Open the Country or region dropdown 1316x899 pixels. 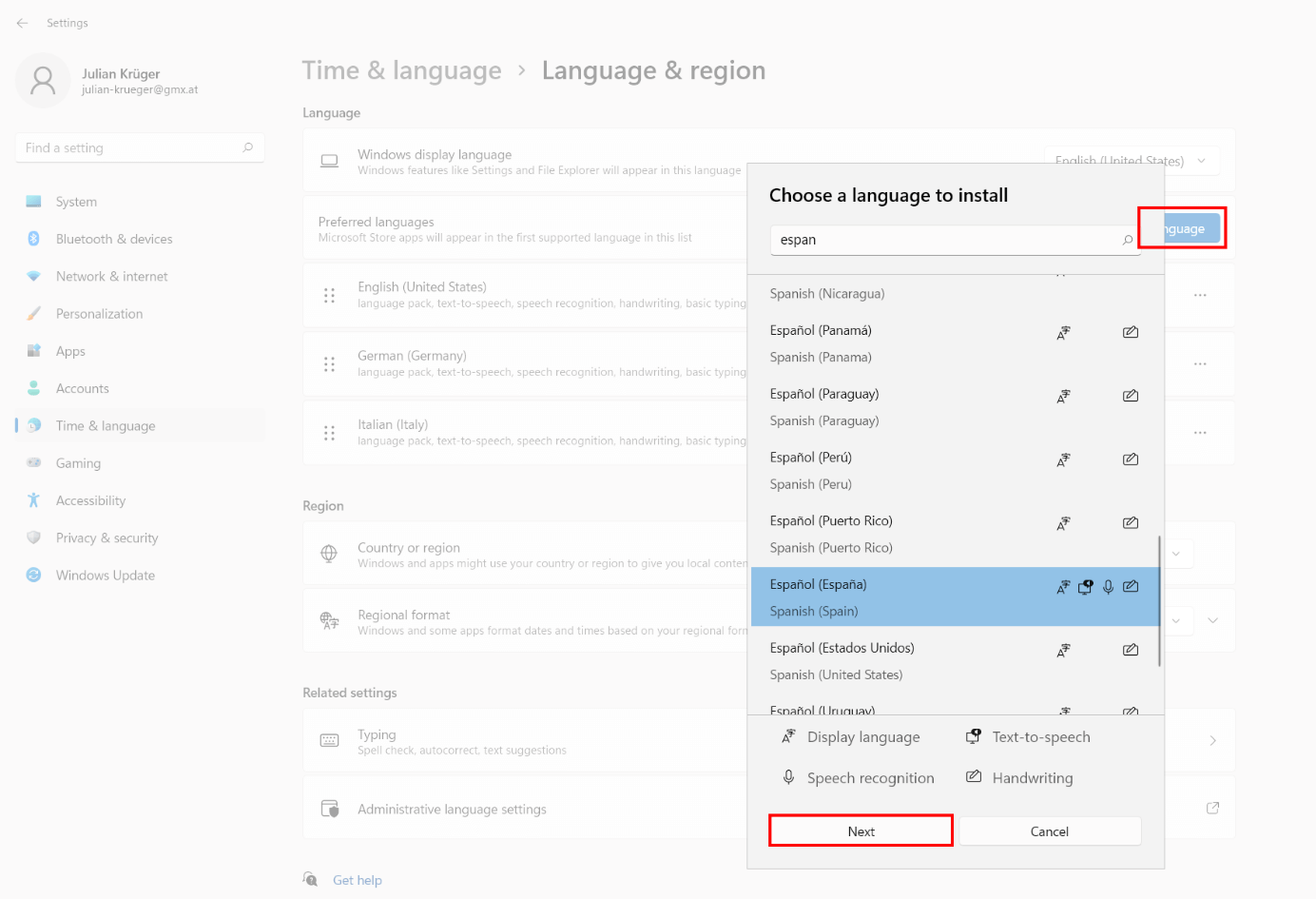[1175, 553]
